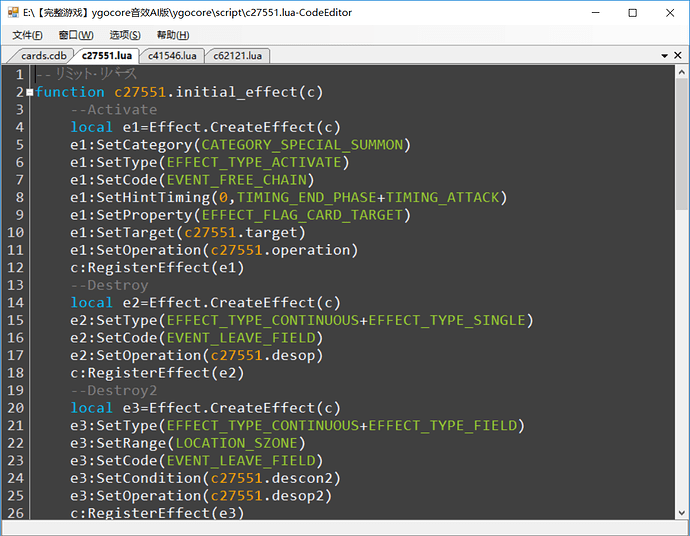Open the 文件(F) menu
The image size is (690, 536).
point(27,35)
